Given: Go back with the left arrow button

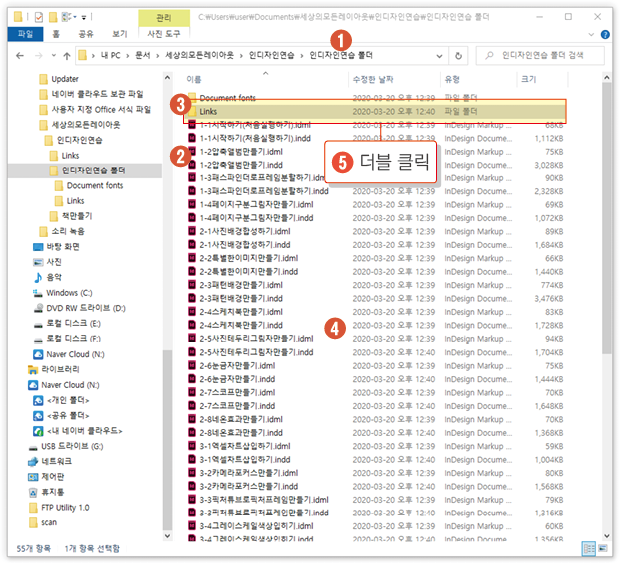Looking at the screenshot, I should (x=20, y=56).
